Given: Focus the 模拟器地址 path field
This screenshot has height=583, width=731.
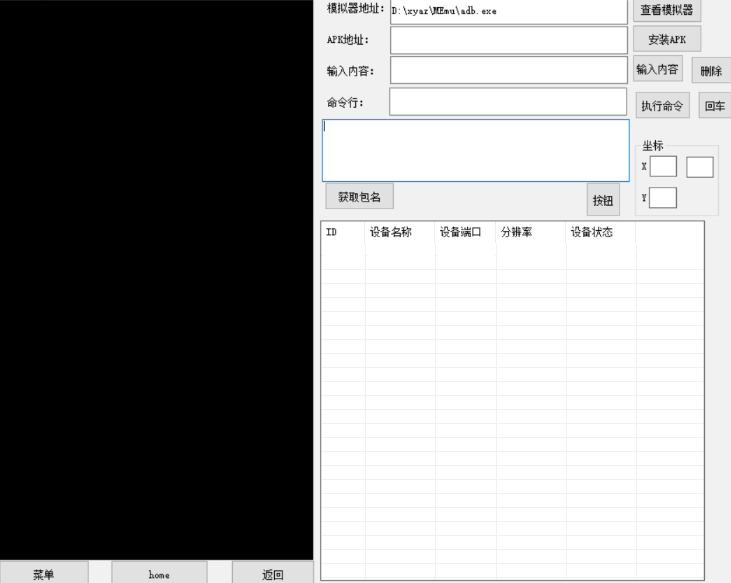Looking at the screenshot, I should click(x=509, y=11).
